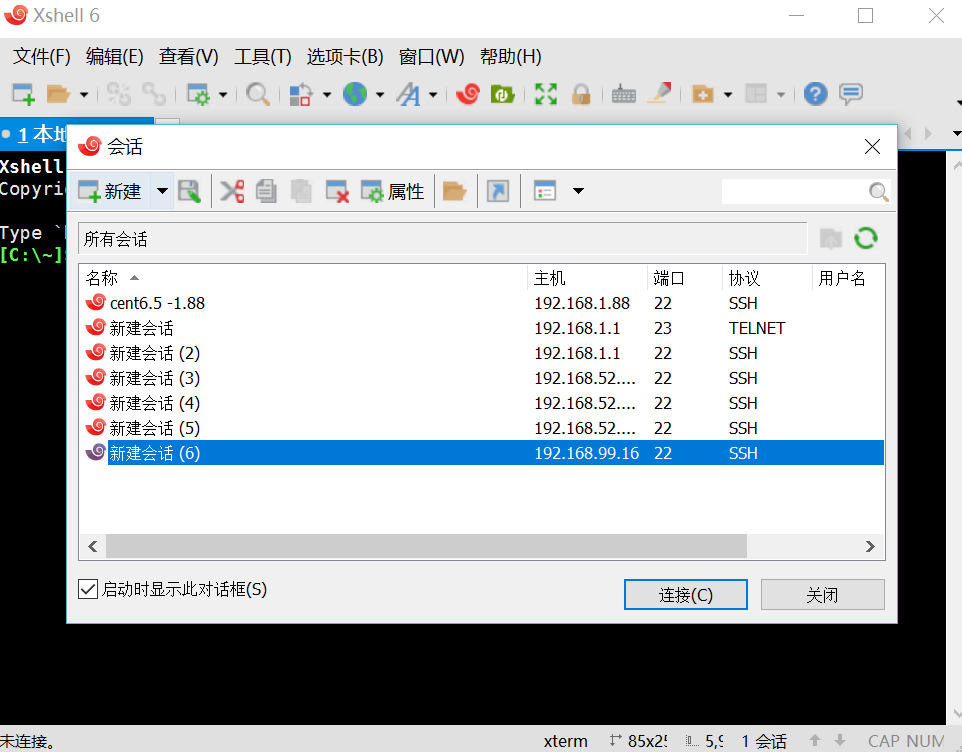
Task: Toggle the session search field magnifier
Action: [x=877, y=191]
